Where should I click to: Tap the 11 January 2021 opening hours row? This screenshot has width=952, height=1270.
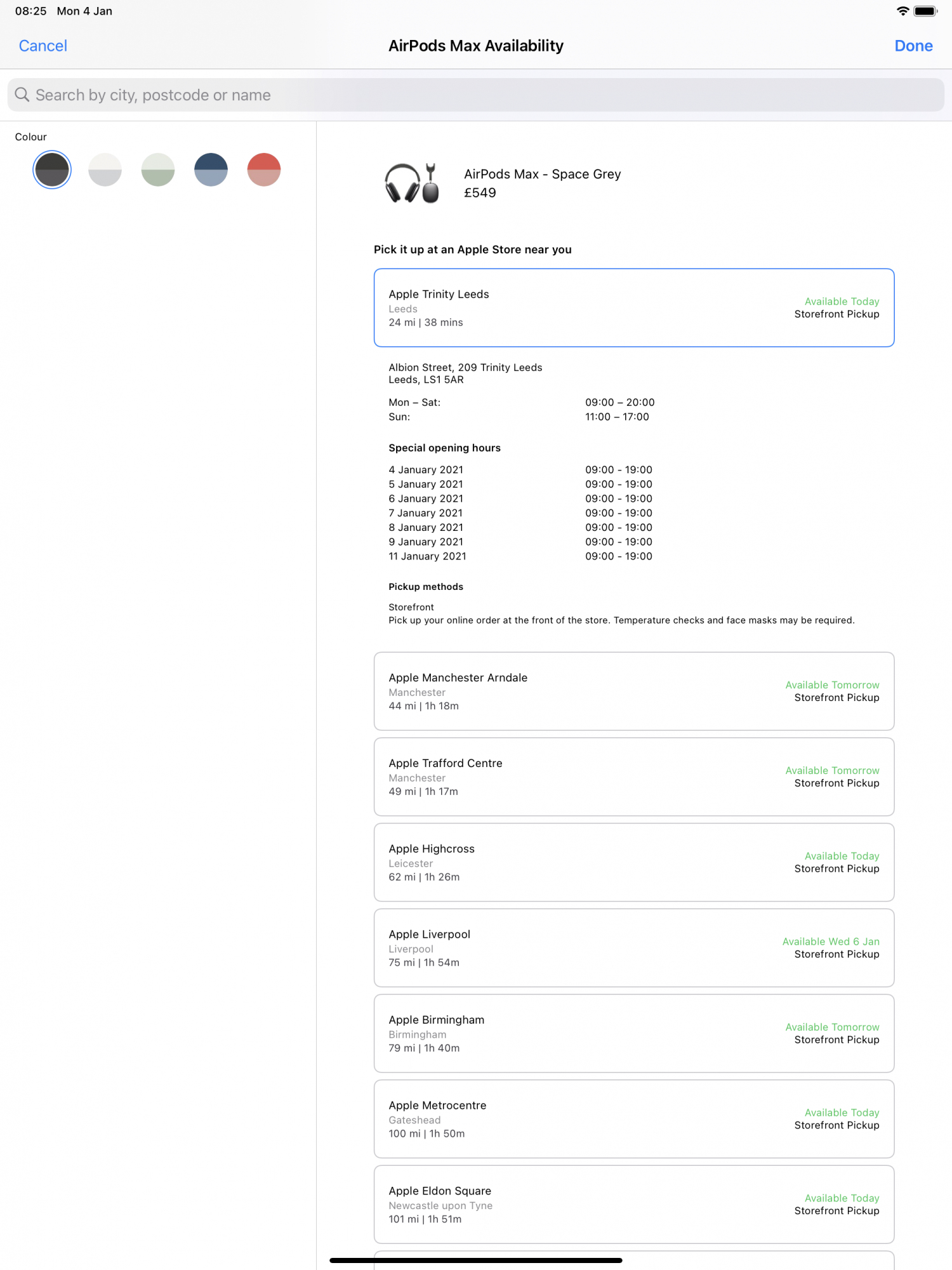tap(520, 556)
